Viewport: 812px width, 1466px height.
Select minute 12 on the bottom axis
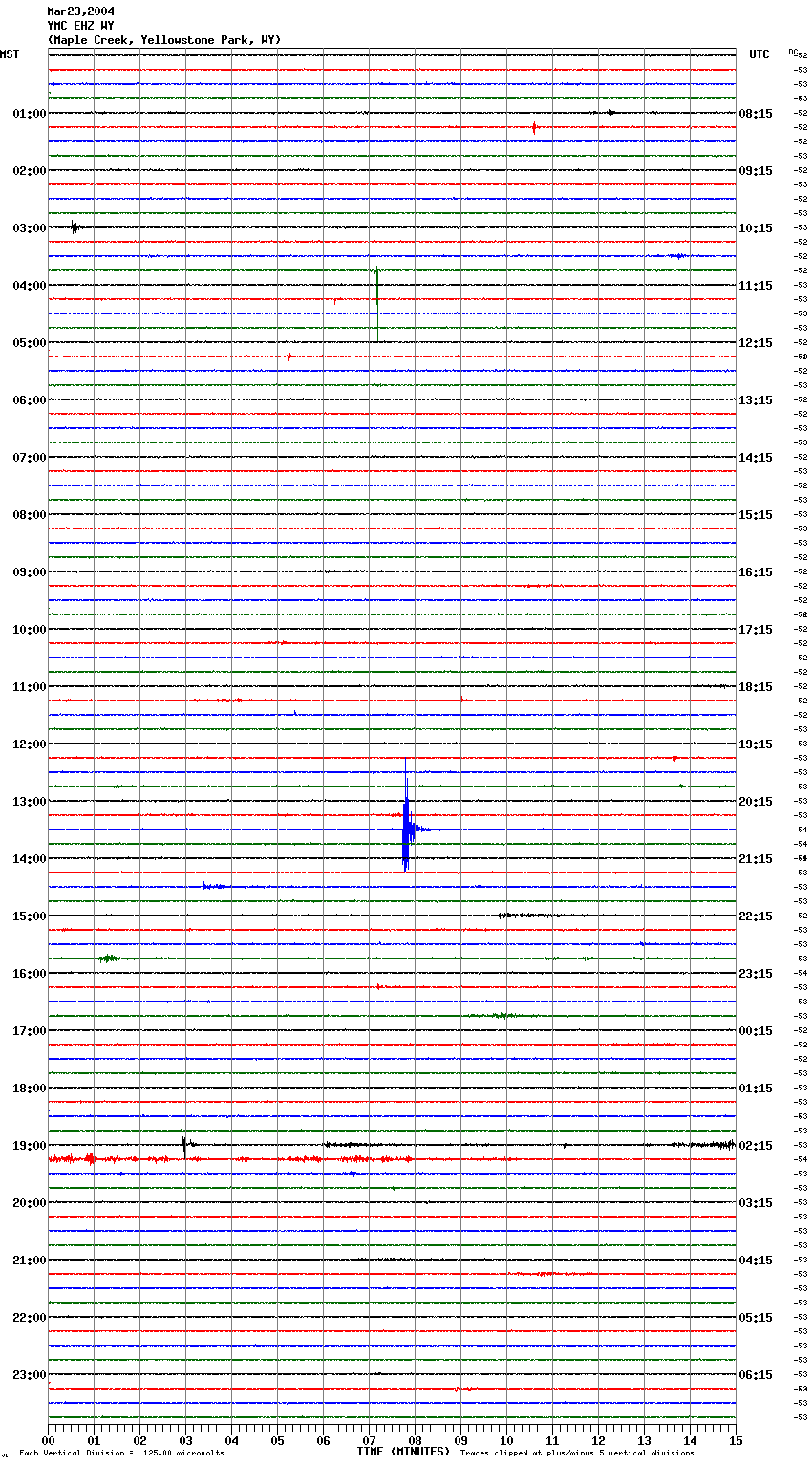coord(598,1440)
